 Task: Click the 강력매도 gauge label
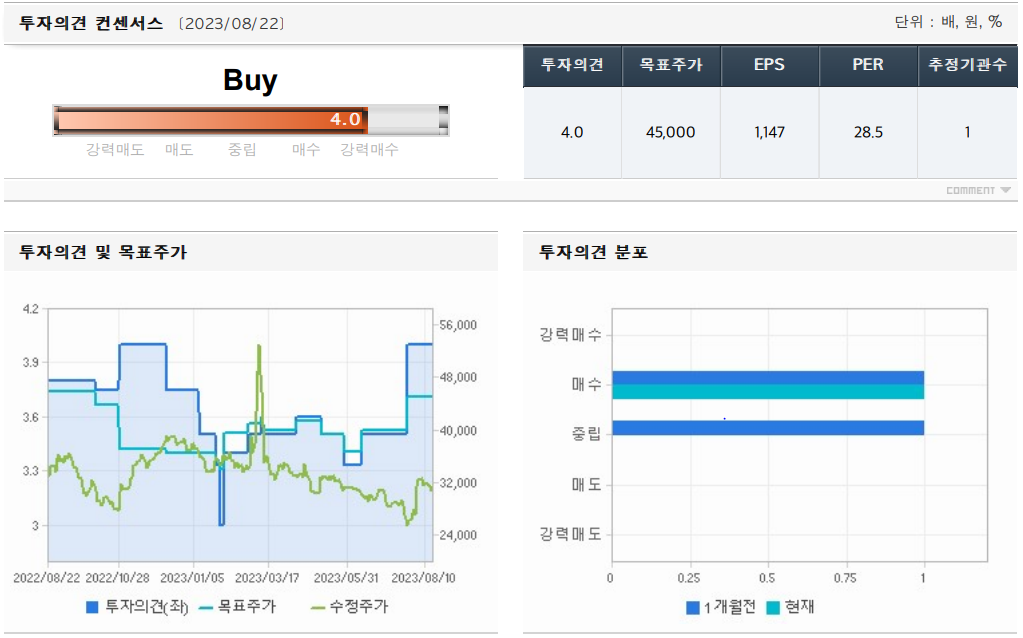point(115,149)
